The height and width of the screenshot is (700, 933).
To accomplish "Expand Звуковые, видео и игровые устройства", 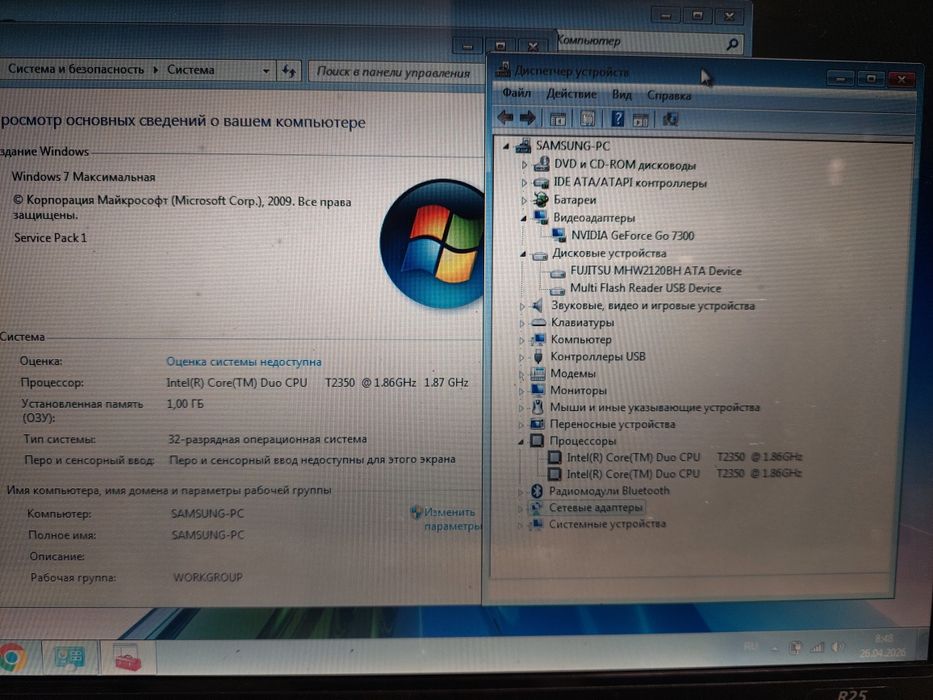I will (522, 307).
